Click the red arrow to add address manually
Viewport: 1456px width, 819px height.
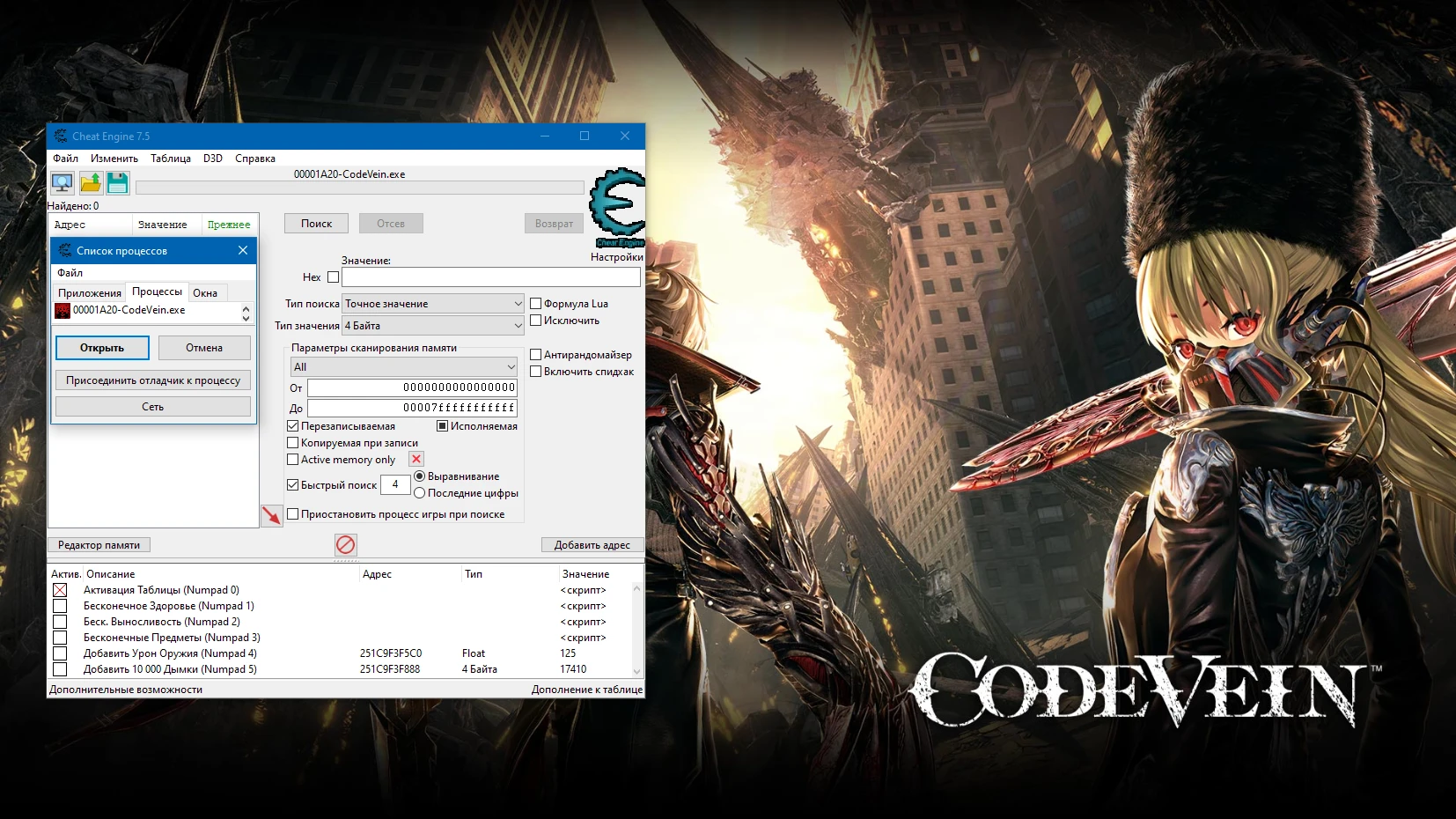pos(273,515)
